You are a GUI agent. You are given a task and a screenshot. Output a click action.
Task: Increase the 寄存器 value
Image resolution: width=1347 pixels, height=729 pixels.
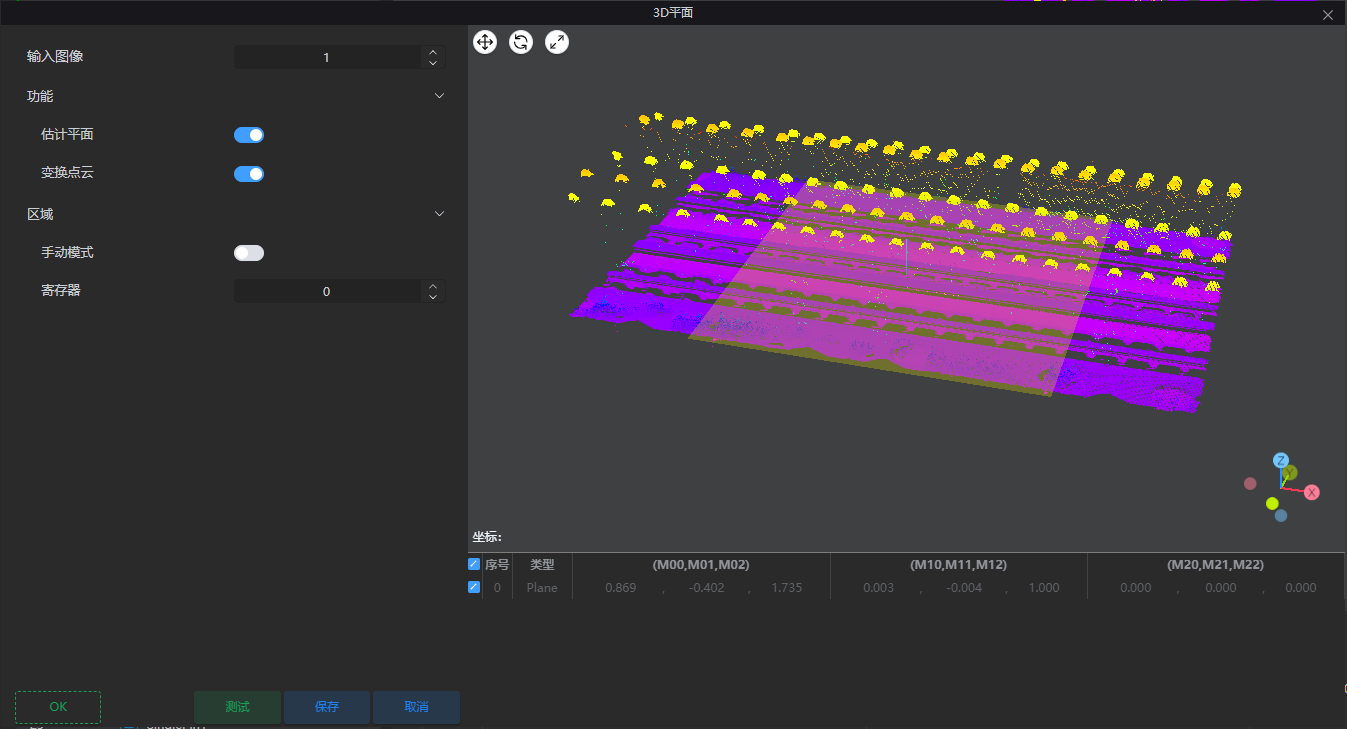433,286
